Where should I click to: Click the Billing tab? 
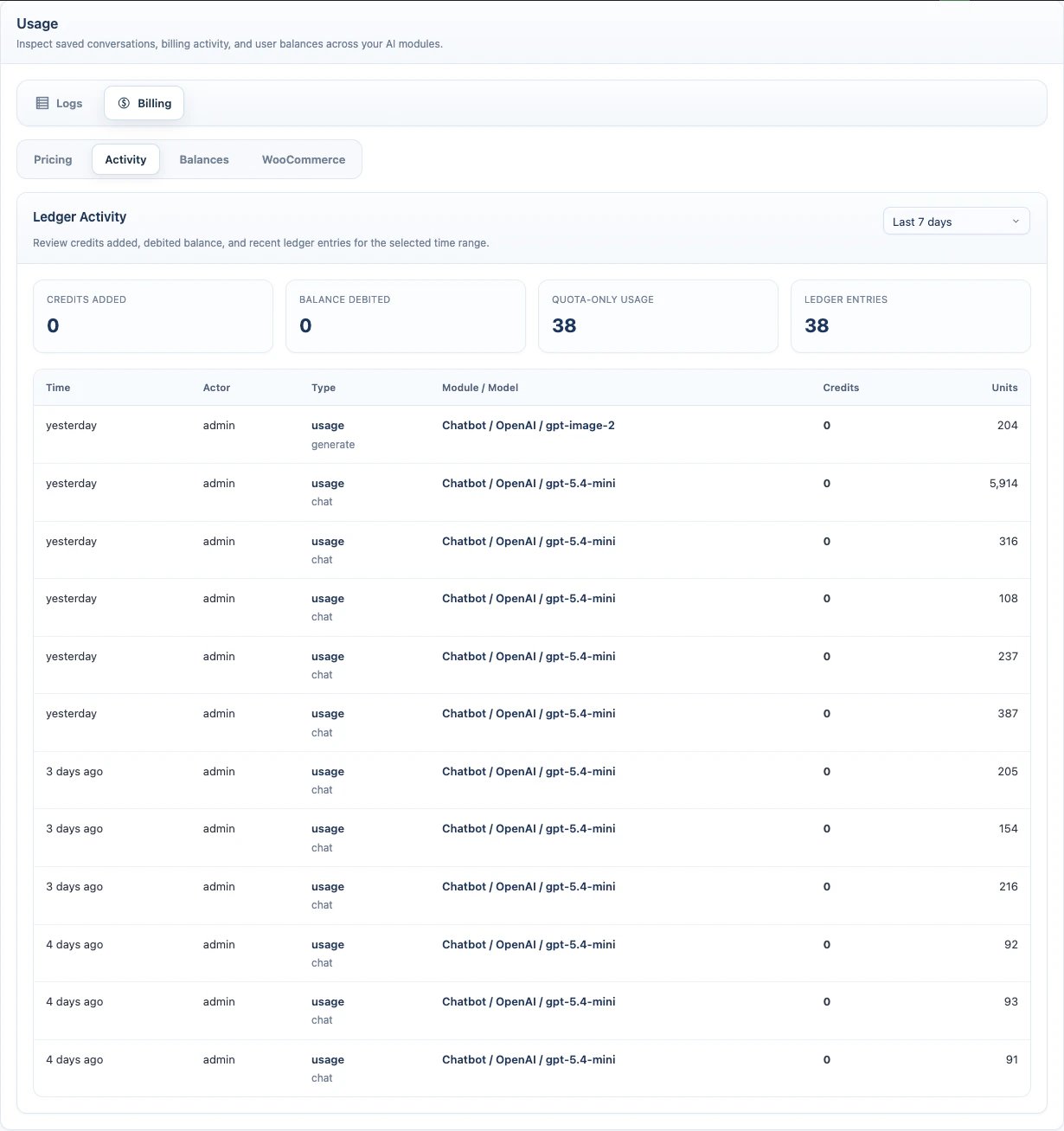pos(144,103)
